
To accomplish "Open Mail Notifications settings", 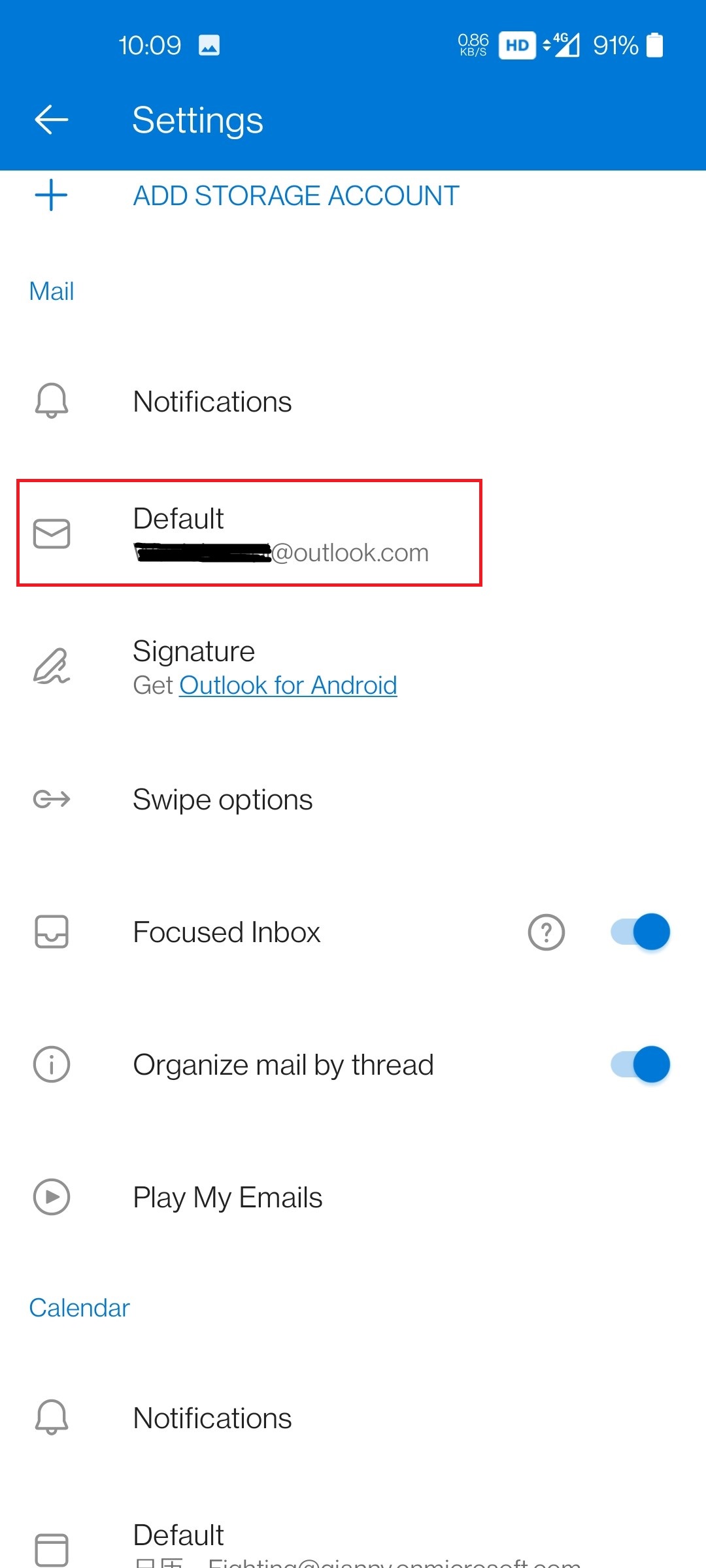I will tap(353, 401).
